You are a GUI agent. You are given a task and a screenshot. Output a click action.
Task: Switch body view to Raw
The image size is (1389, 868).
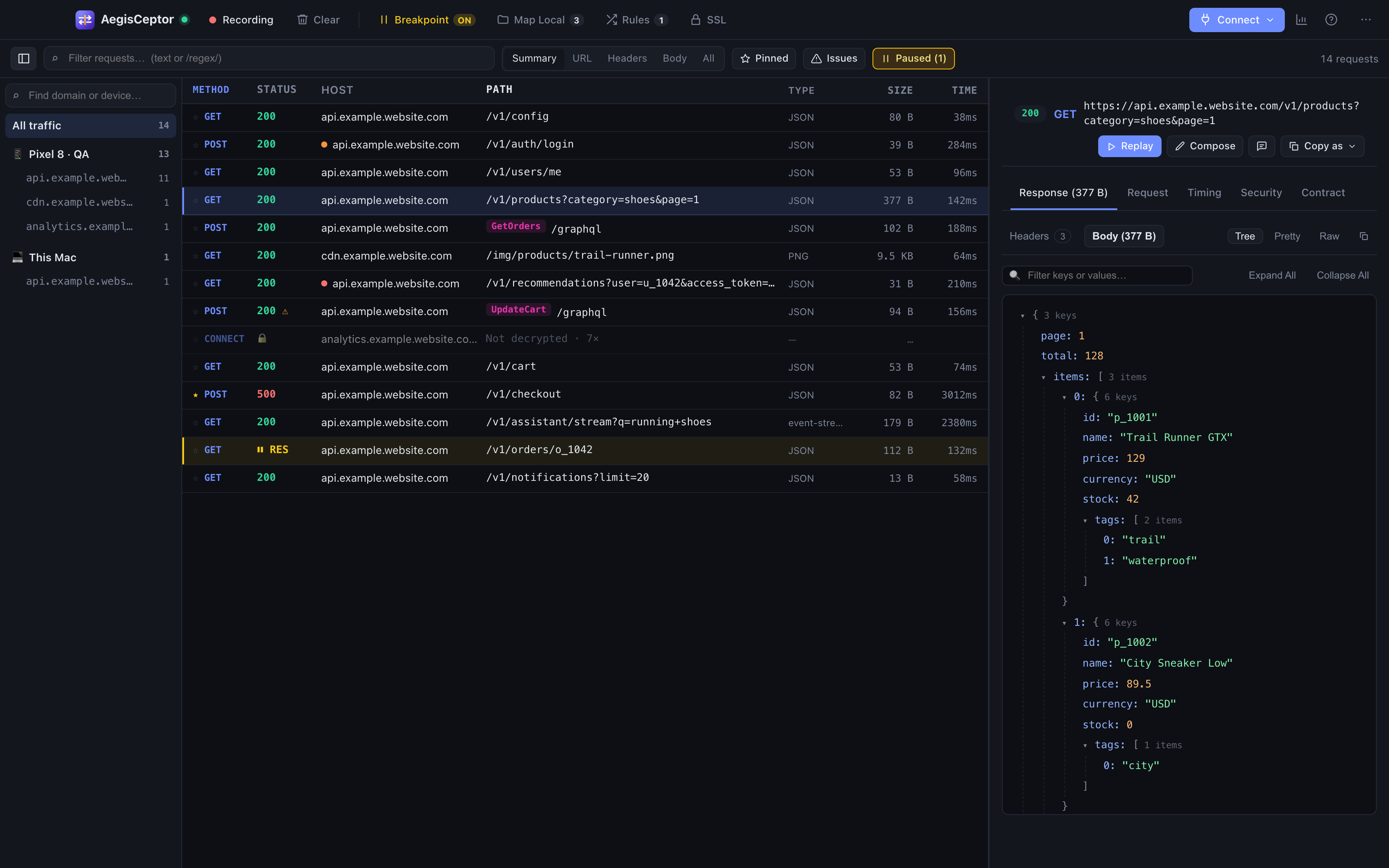(1329, 236)
